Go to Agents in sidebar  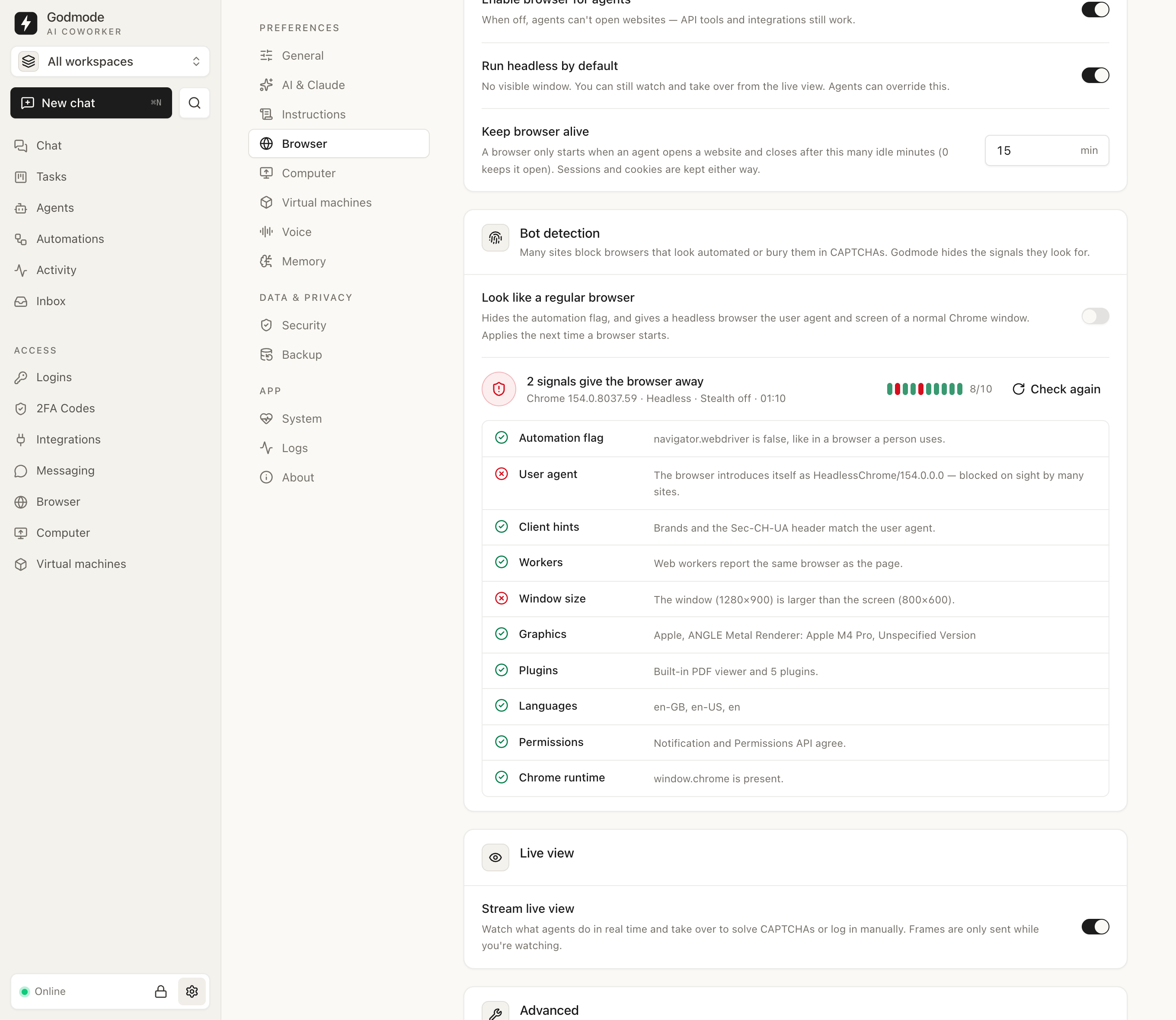tap(110, 208)
